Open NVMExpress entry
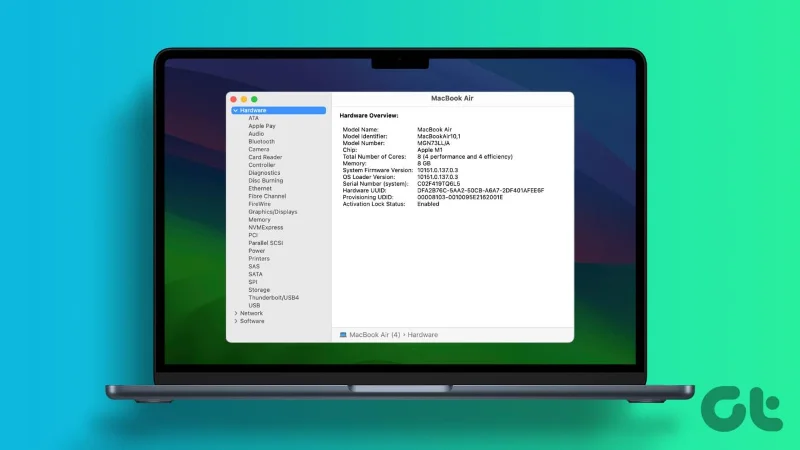 (265, 228)
